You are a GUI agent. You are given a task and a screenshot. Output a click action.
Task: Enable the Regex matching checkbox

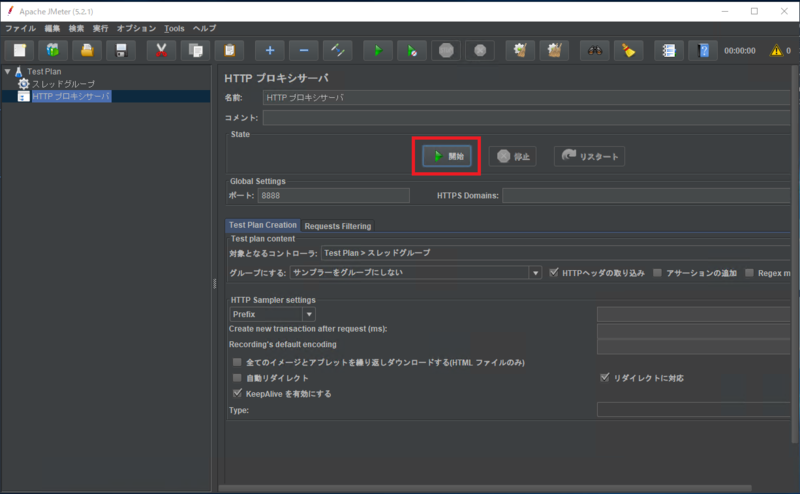[x=749, y=273]
